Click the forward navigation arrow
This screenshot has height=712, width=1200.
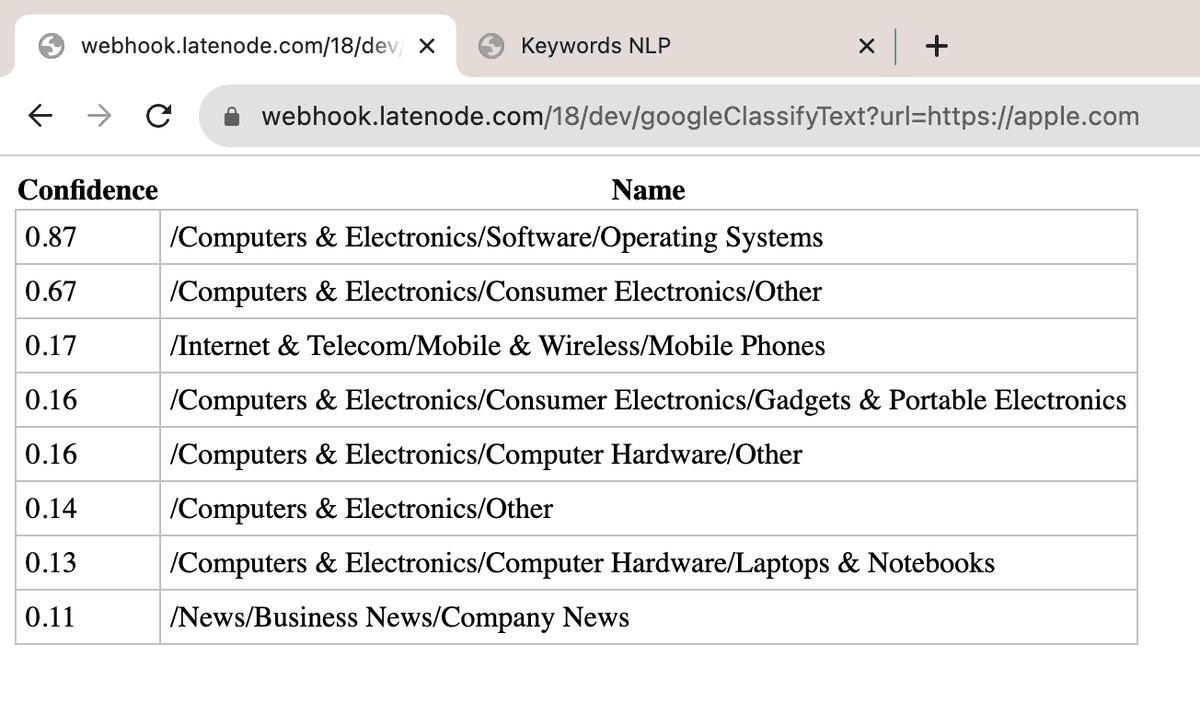(99, 116)
